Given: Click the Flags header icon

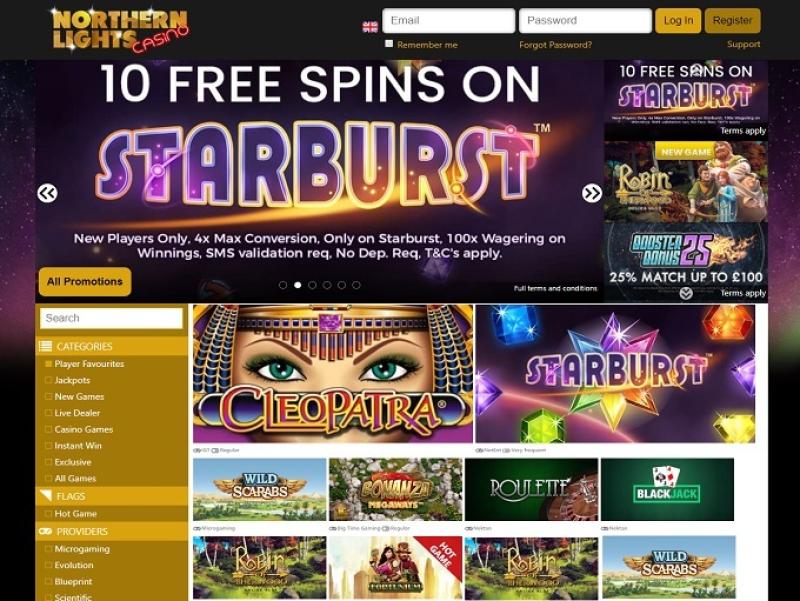Looking at the screenshot, I should click(x=46, y=496).
